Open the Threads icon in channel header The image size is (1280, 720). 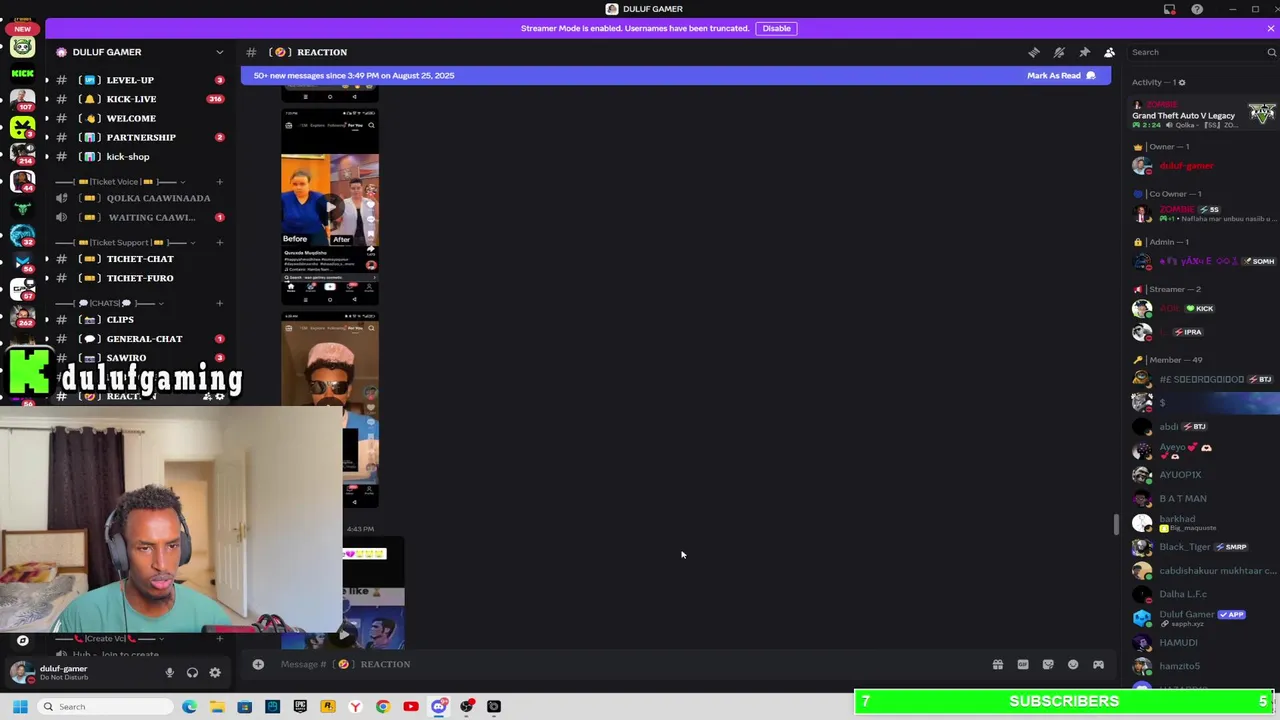point(1034,52)
